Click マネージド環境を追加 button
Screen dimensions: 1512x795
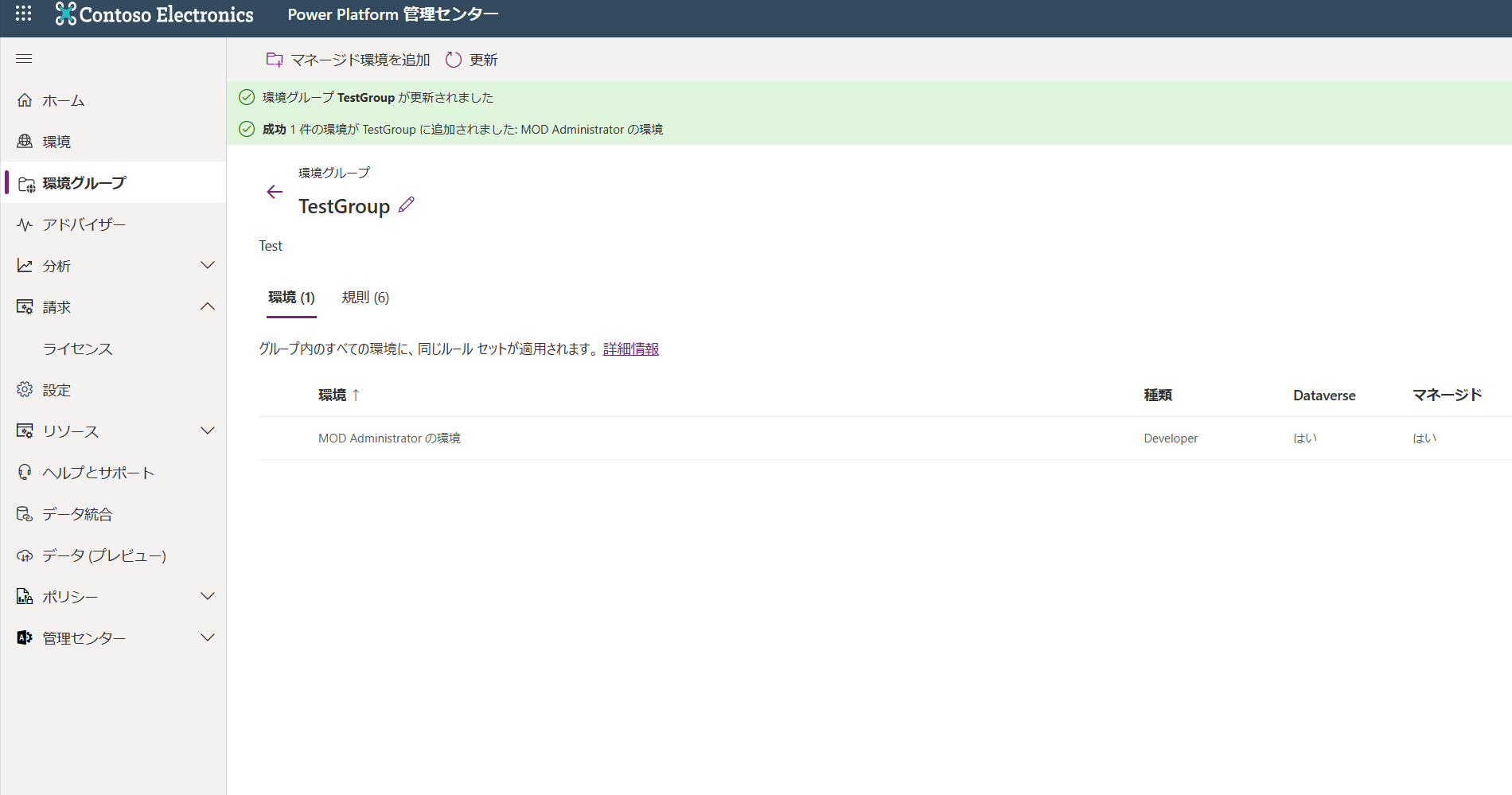click(x=348, y=60)
